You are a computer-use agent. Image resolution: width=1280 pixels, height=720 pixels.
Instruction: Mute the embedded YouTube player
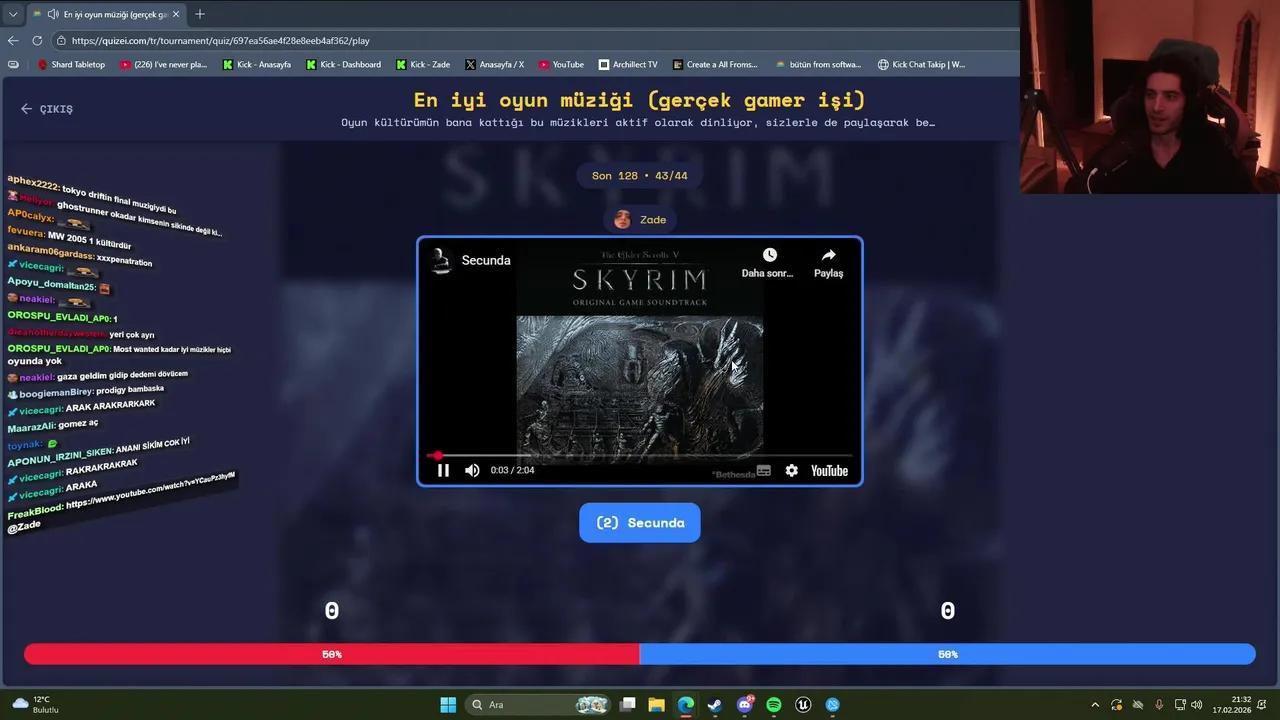click(x=472, y=470)
